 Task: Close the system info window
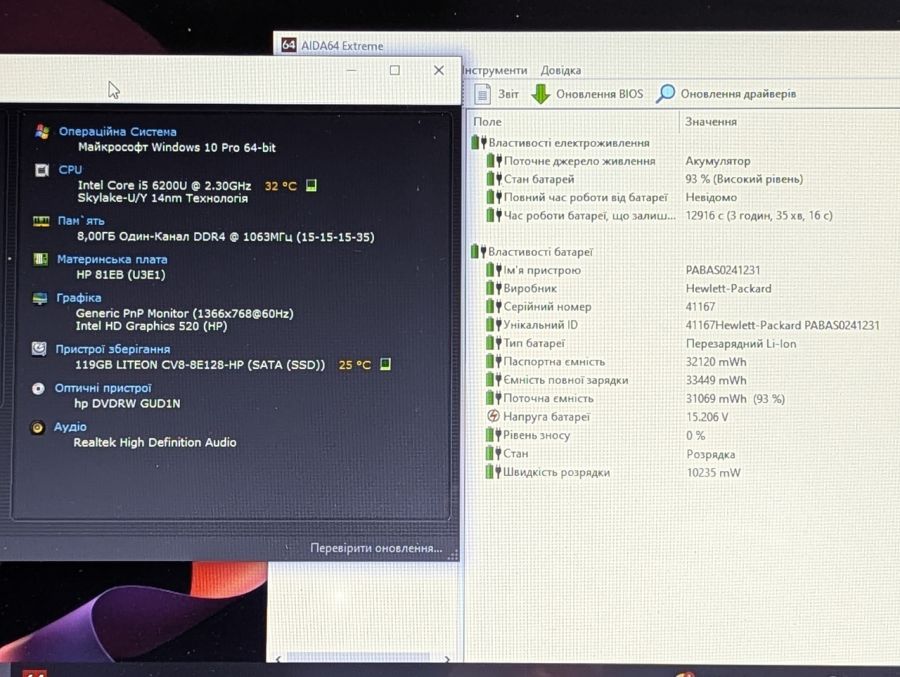(x=439, y=70)
